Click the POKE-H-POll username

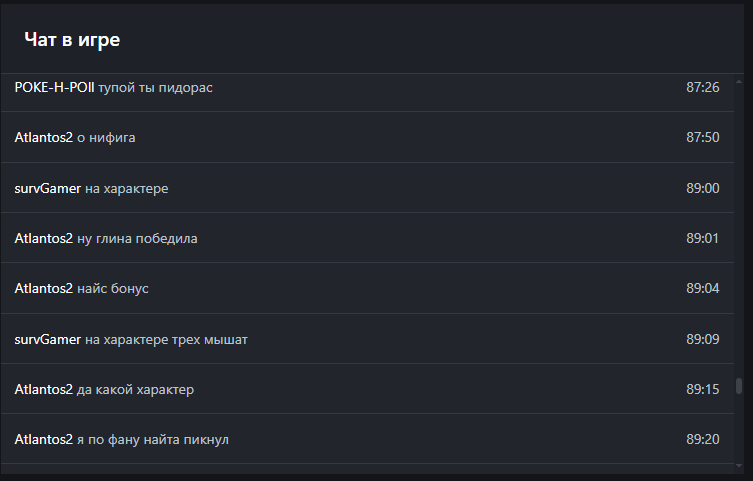point(54,88)
